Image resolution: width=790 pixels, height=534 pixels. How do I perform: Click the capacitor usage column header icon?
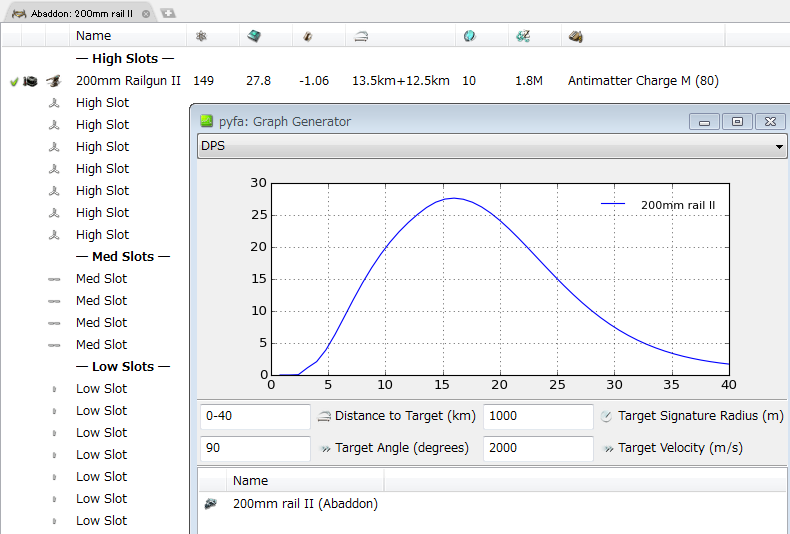tap(308, 36)
